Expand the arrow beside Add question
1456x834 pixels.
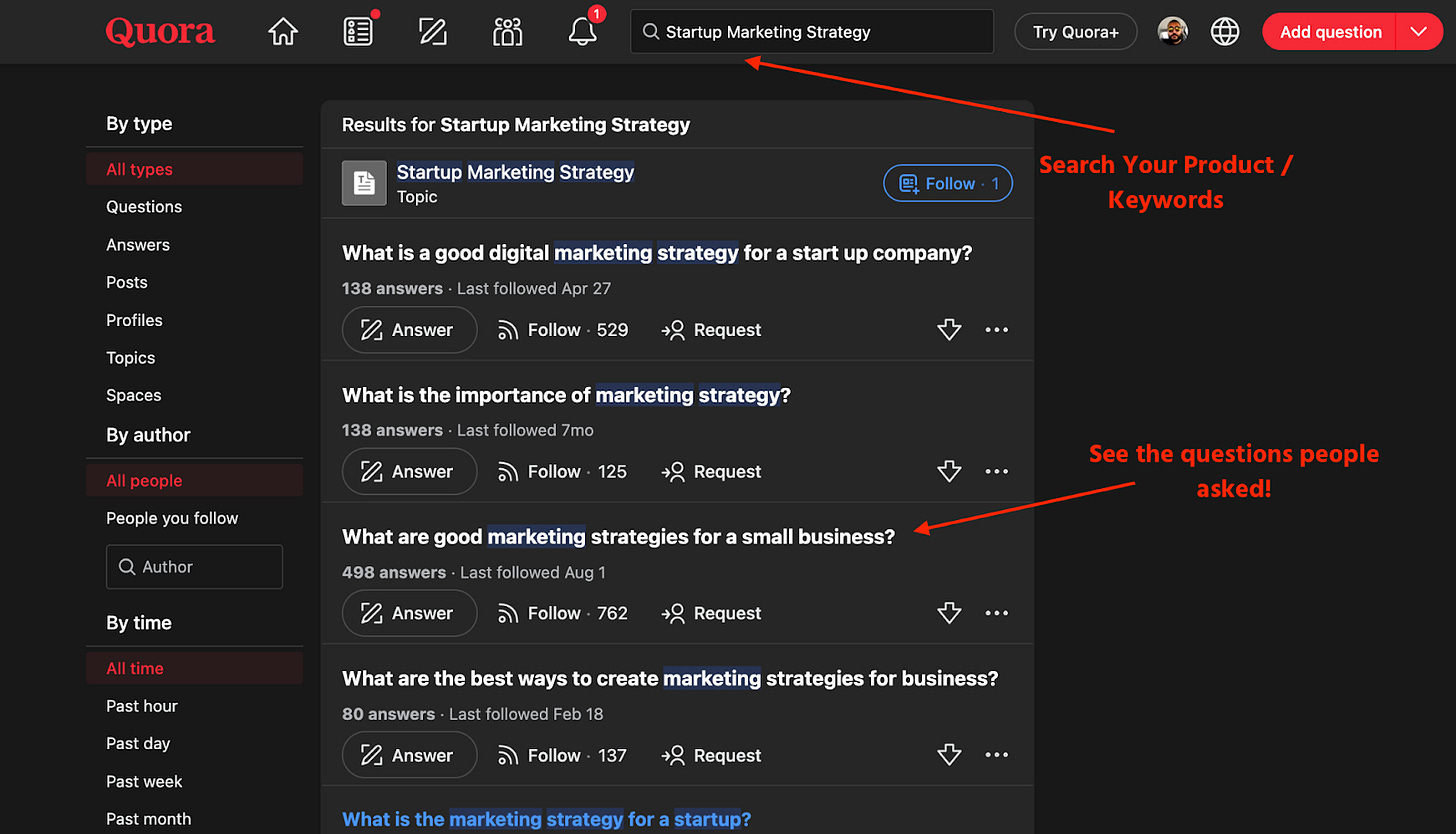(1419, 32)
